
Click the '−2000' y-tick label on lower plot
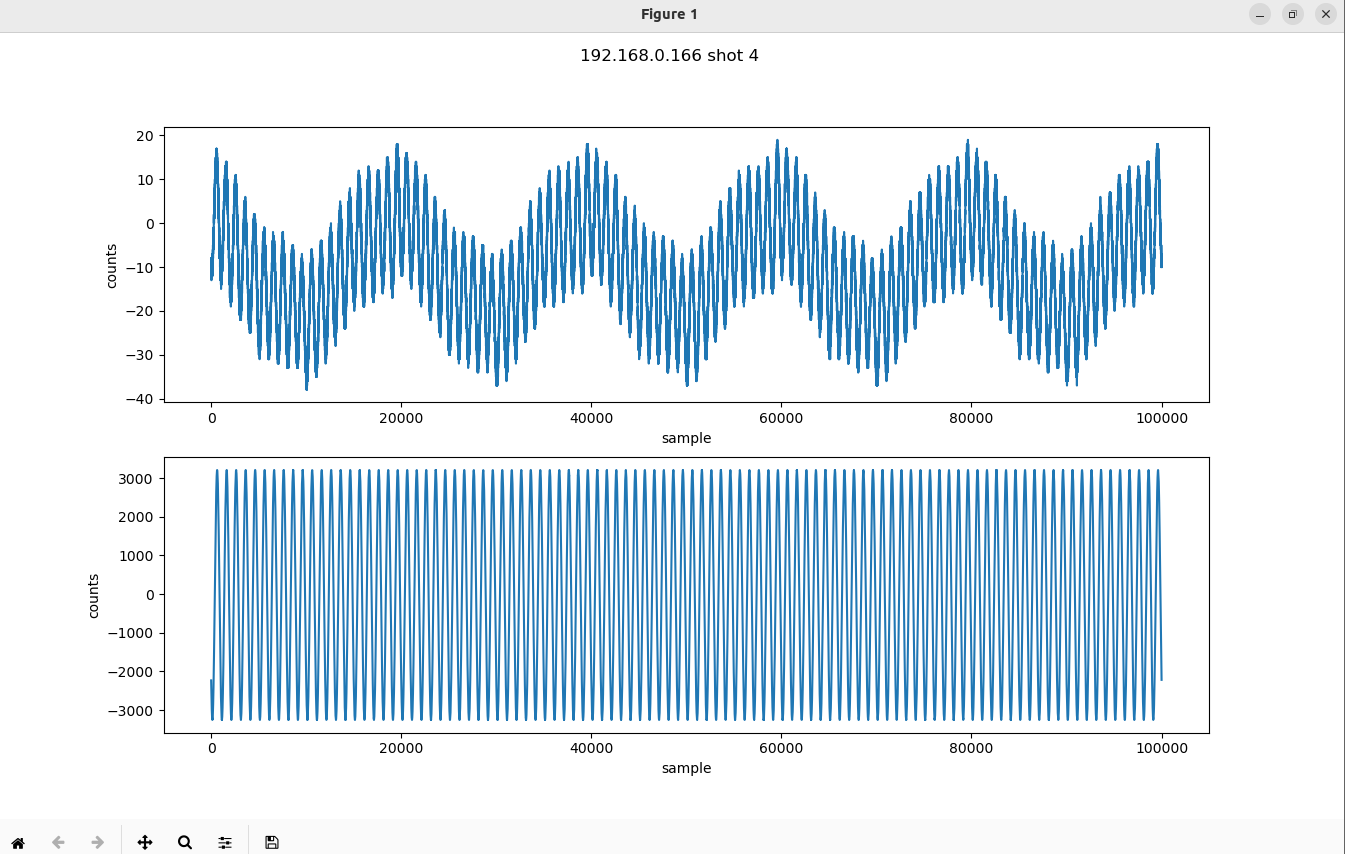129,672
